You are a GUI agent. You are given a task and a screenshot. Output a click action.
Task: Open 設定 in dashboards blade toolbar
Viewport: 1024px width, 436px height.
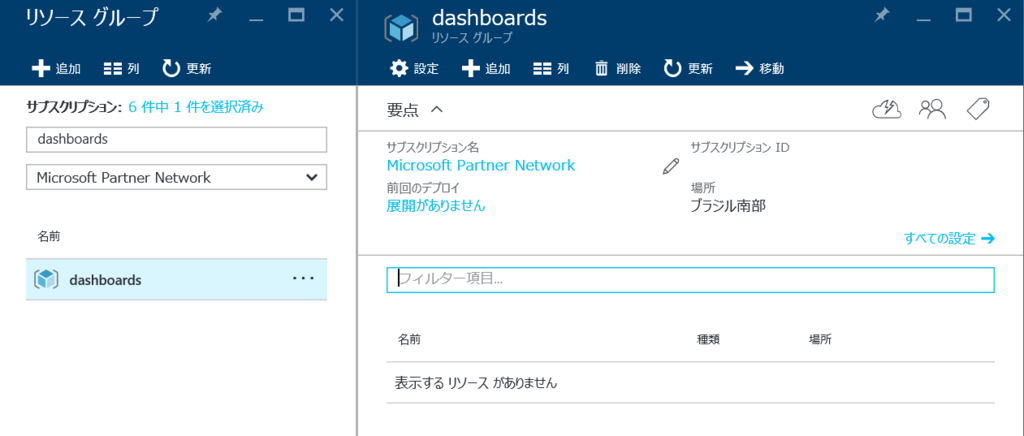pos(414,69)
